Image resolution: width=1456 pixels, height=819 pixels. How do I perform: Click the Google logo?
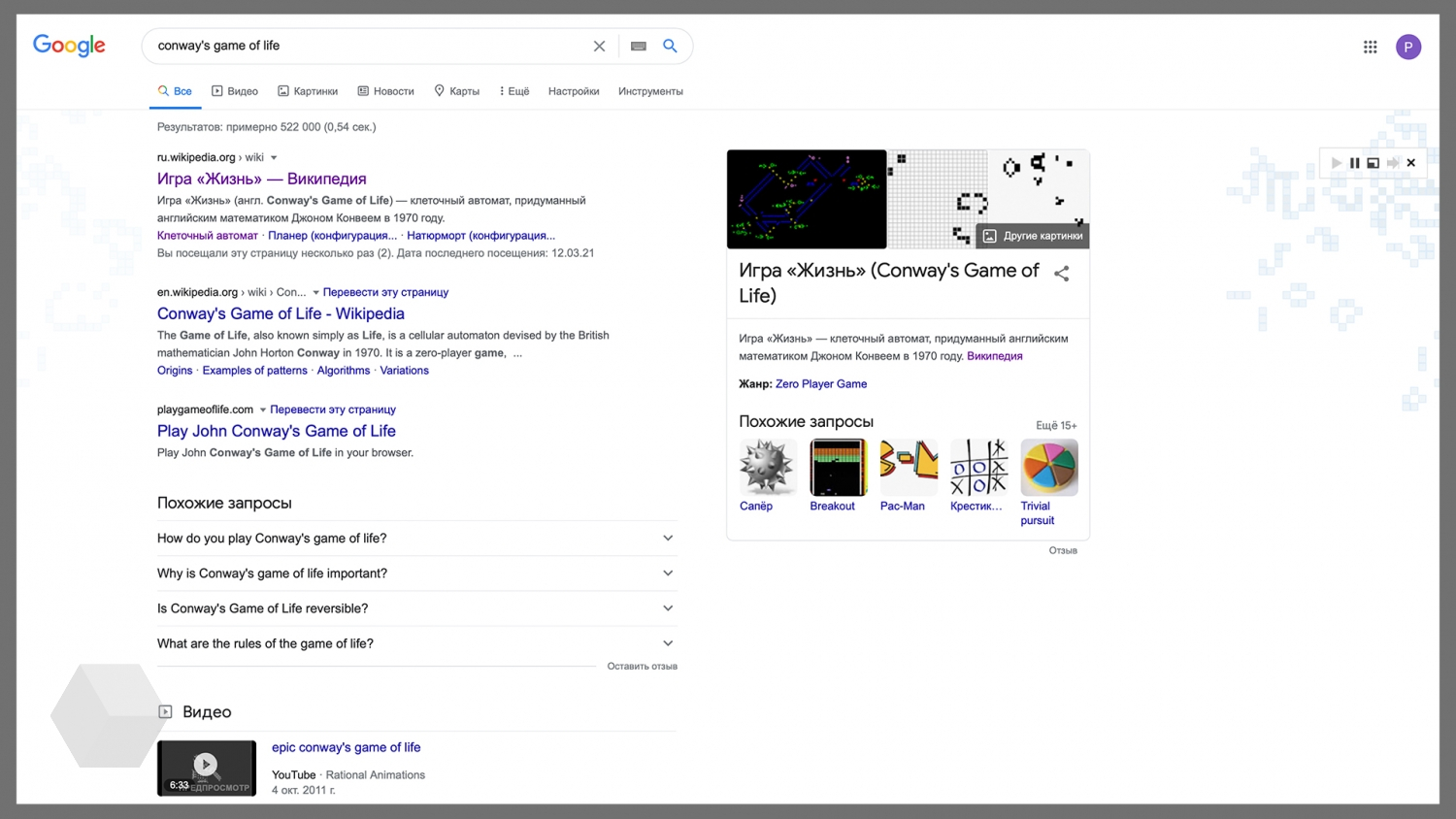69,46
